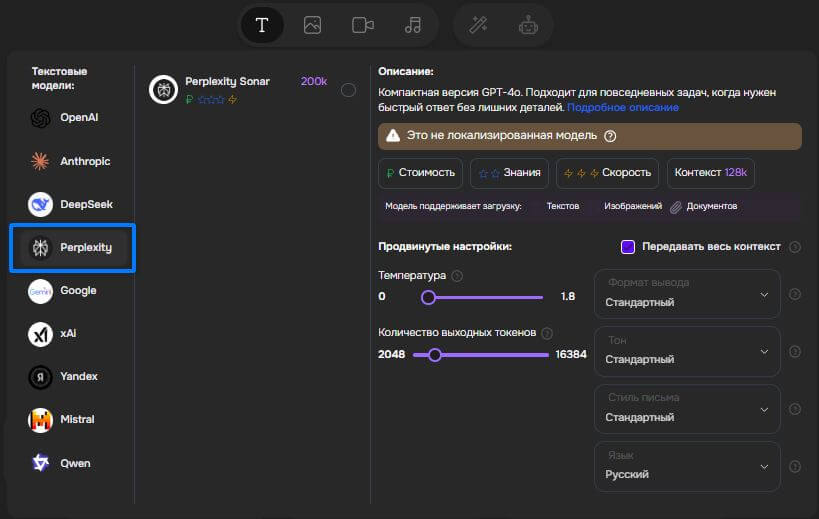Choose Anthropic from the models sidebar
This screenshot has height=519, width=819.
tap(72, 161)
